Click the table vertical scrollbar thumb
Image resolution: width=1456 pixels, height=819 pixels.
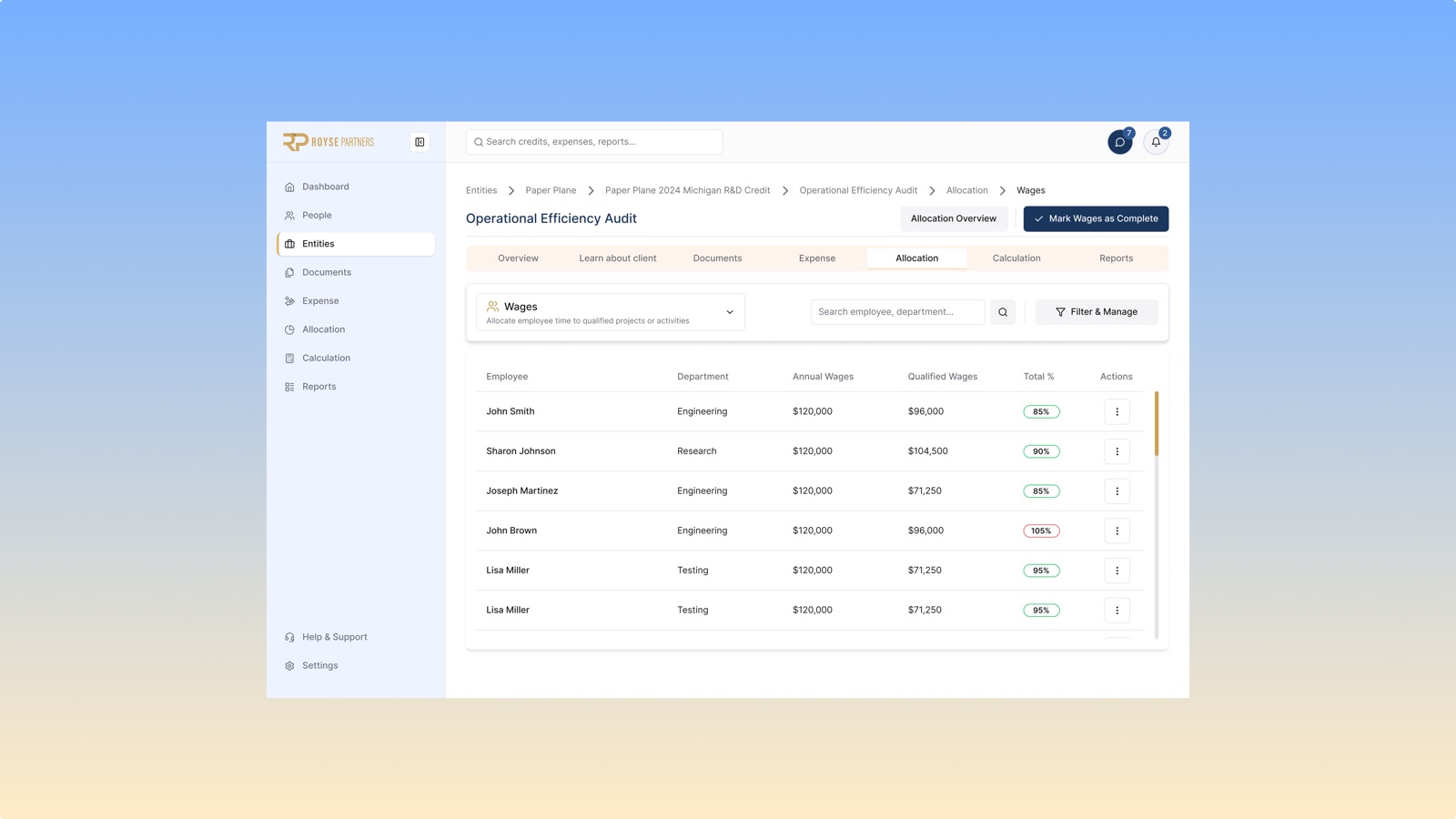click(x=1156, y=424)
